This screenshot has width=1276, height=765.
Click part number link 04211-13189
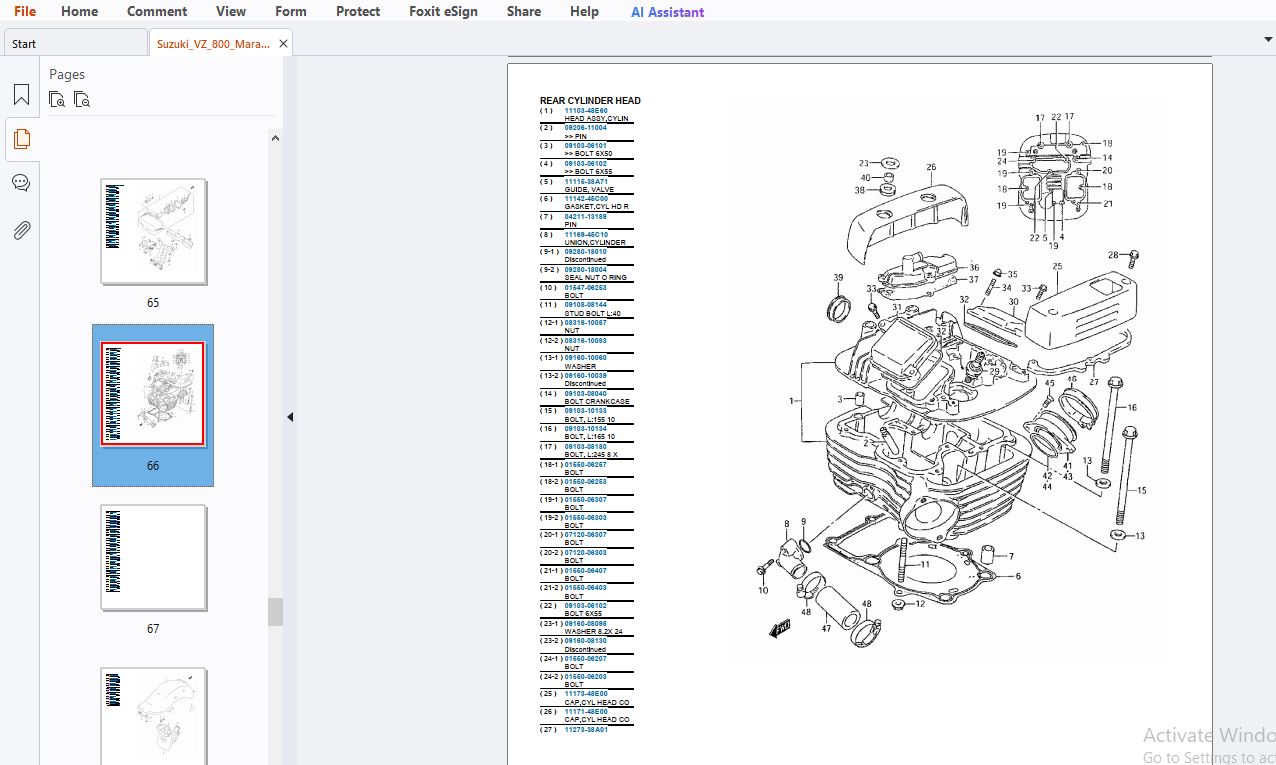click(585, 217)
